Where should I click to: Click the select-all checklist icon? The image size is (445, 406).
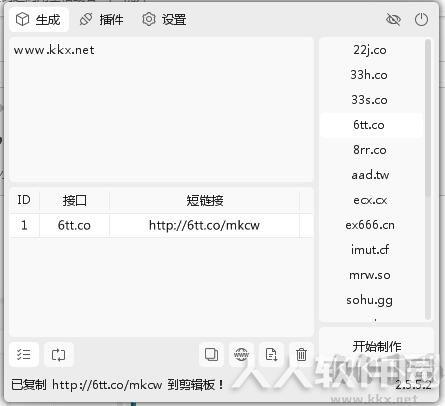click(24, 354)
